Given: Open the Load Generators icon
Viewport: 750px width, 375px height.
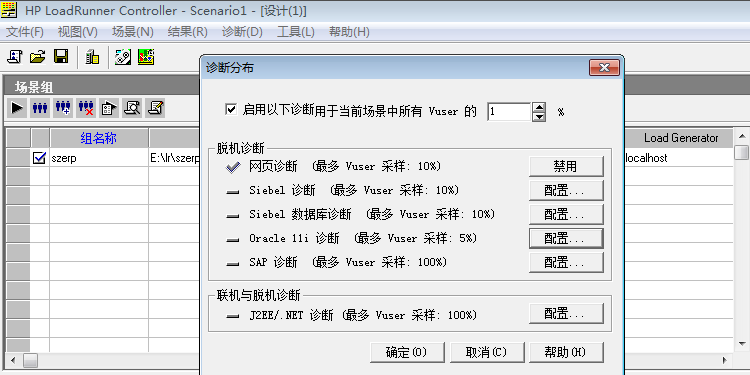Looking at the screenshot, I should click(x=92, y=57).
